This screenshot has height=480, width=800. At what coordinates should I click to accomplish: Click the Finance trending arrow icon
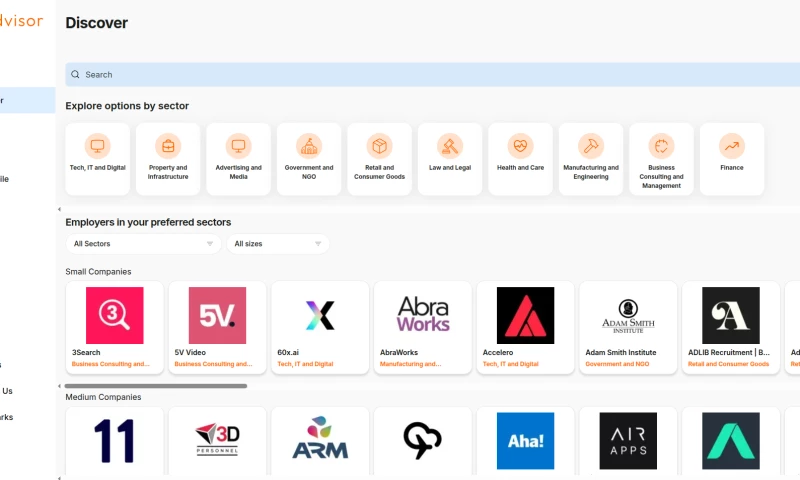732,146
